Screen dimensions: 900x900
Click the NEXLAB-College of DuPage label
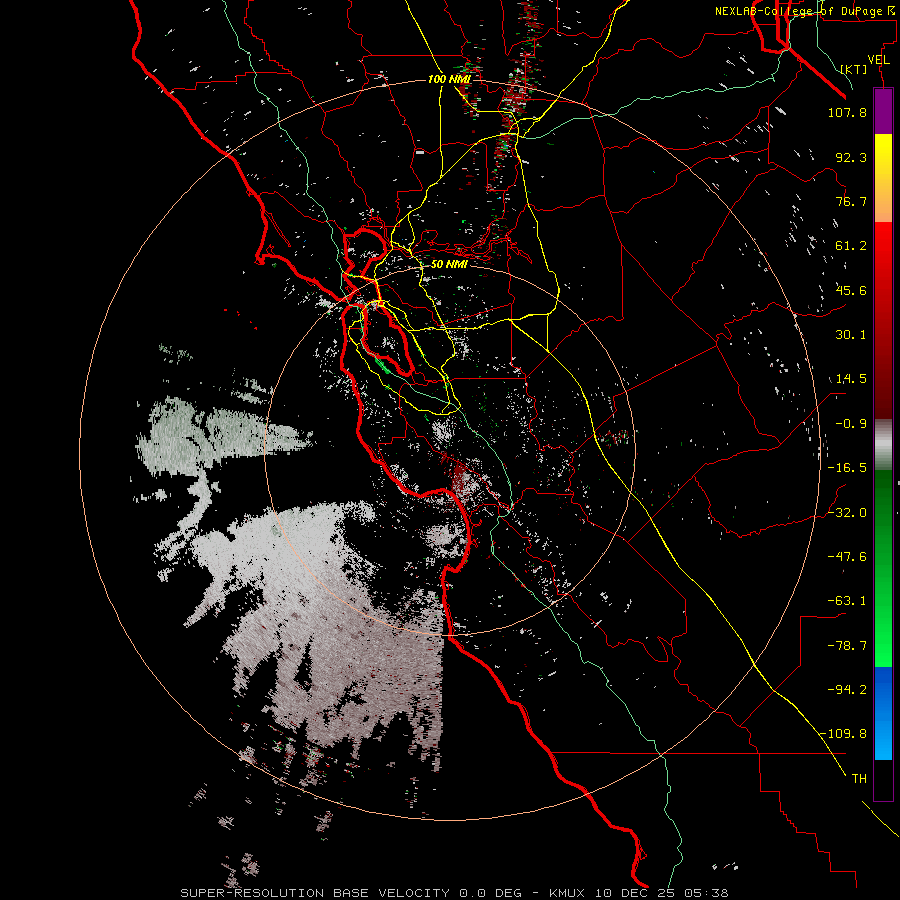(x=807, y=11)
